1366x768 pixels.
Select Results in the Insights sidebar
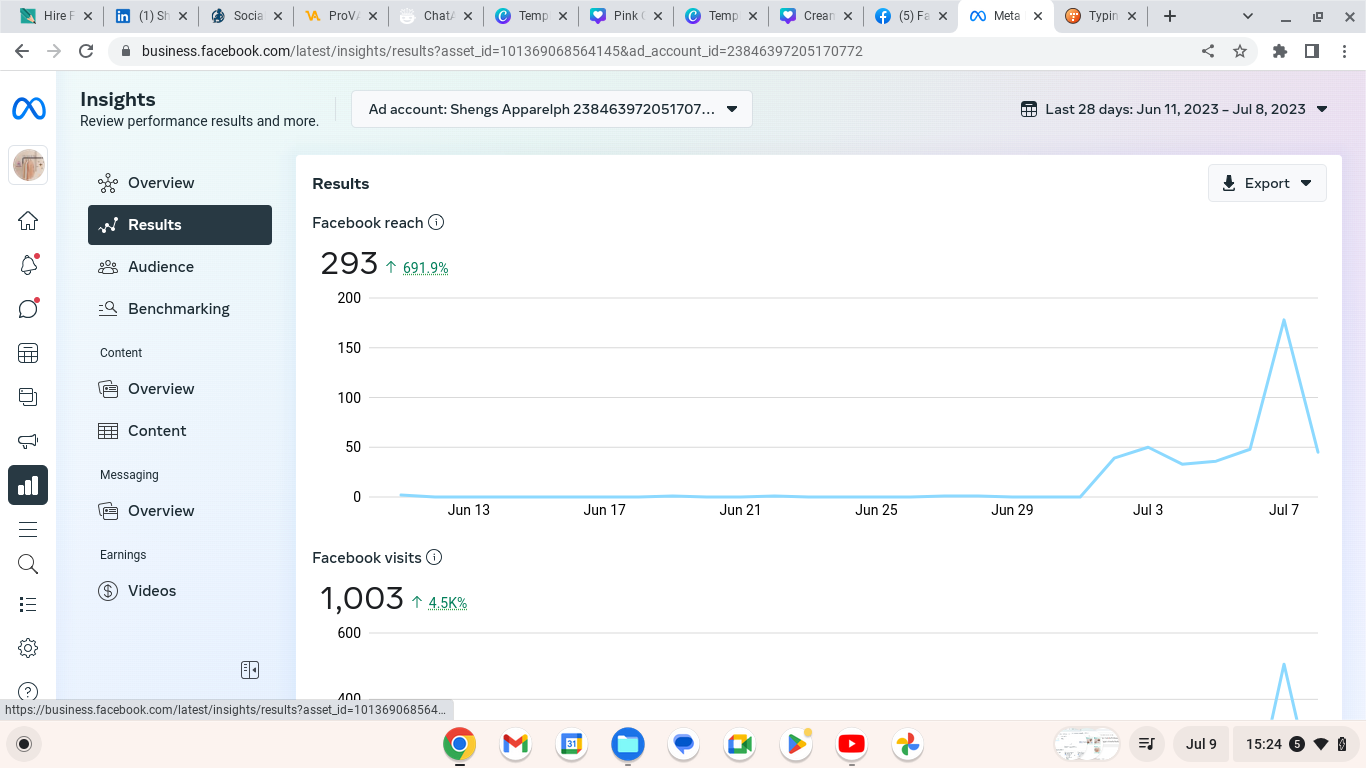point(180,225)
